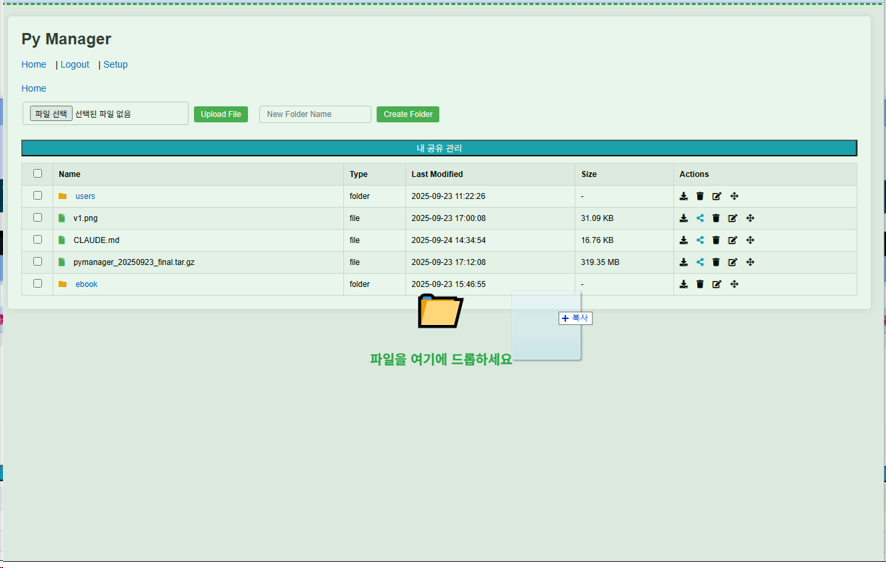Toggle the select-all checkbox in table header
Screen dimensions: 886x568
tap(38, 174)
